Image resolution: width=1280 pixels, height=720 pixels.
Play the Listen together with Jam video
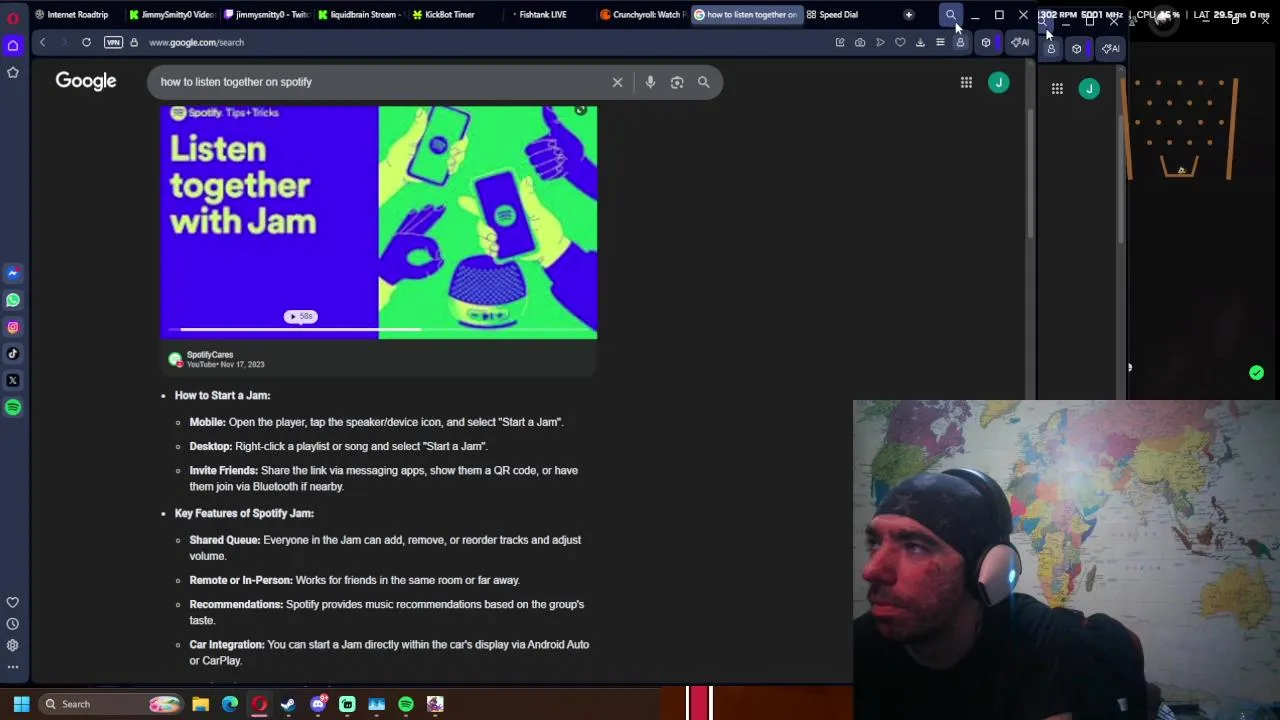[x=379, y=222]
